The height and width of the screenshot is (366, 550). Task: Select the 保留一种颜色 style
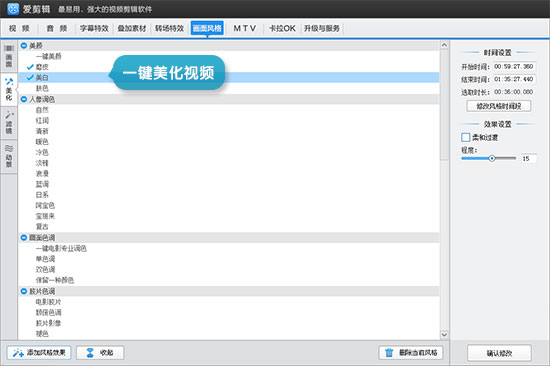(x=55, y=280)
